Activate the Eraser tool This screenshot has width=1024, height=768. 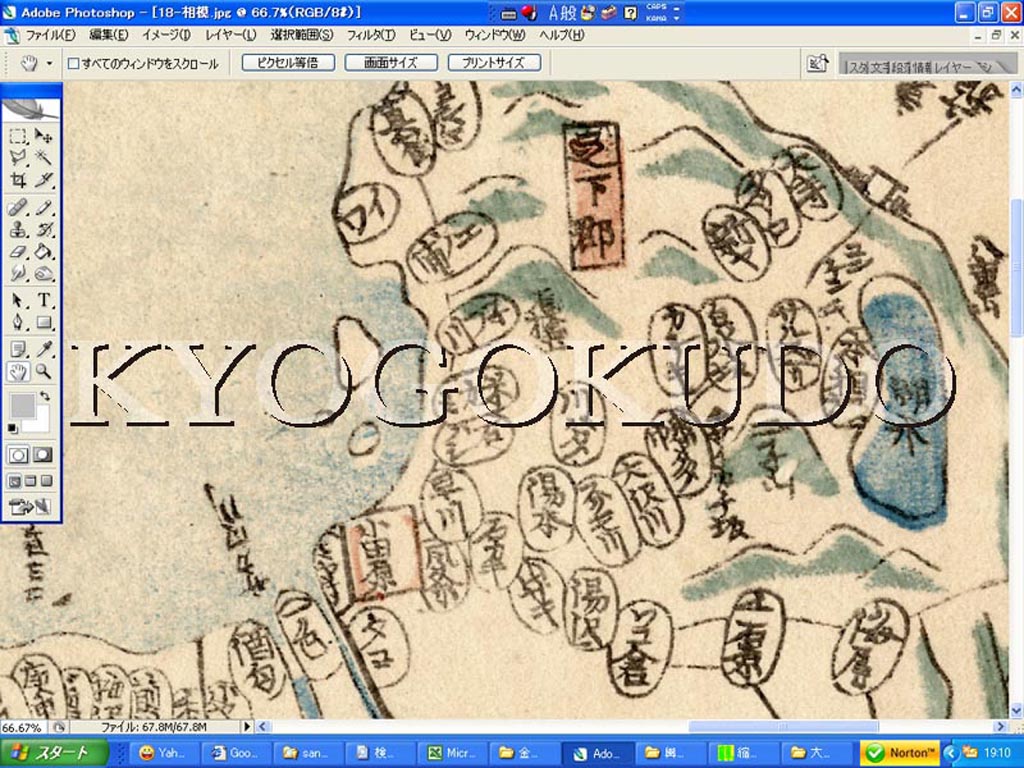[x=18, y=251]
